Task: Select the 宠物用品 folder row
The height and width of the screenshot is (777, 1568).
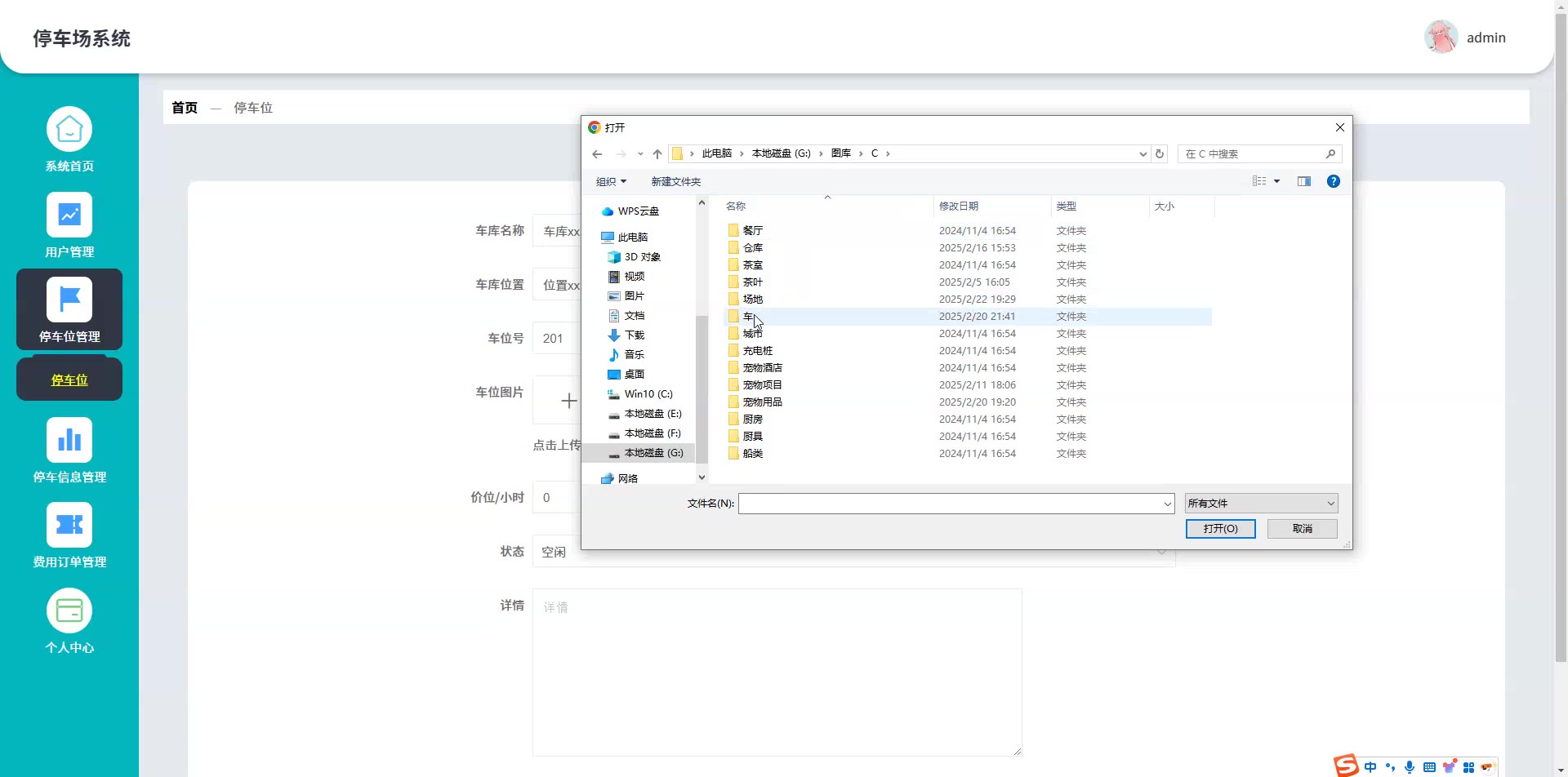Action: (968, 402)
